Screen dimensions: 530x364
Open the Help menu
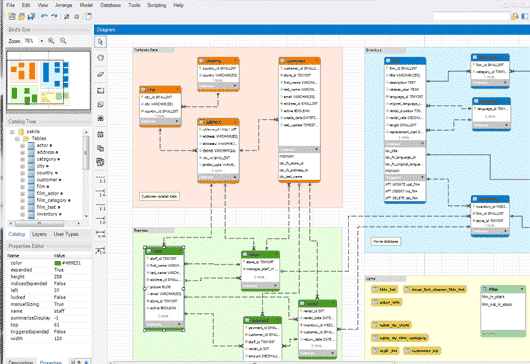(178, 5)
